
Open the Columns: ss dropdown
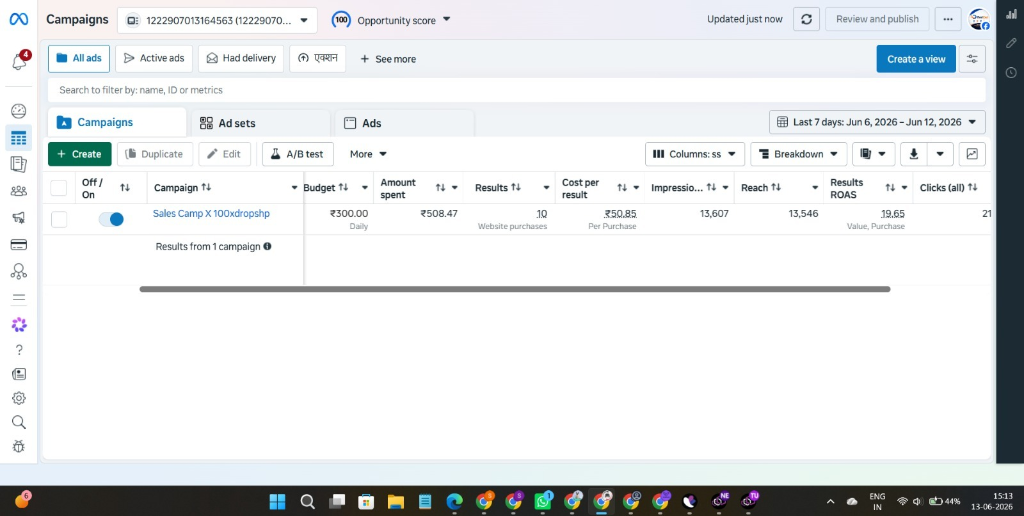pos(695,154)
